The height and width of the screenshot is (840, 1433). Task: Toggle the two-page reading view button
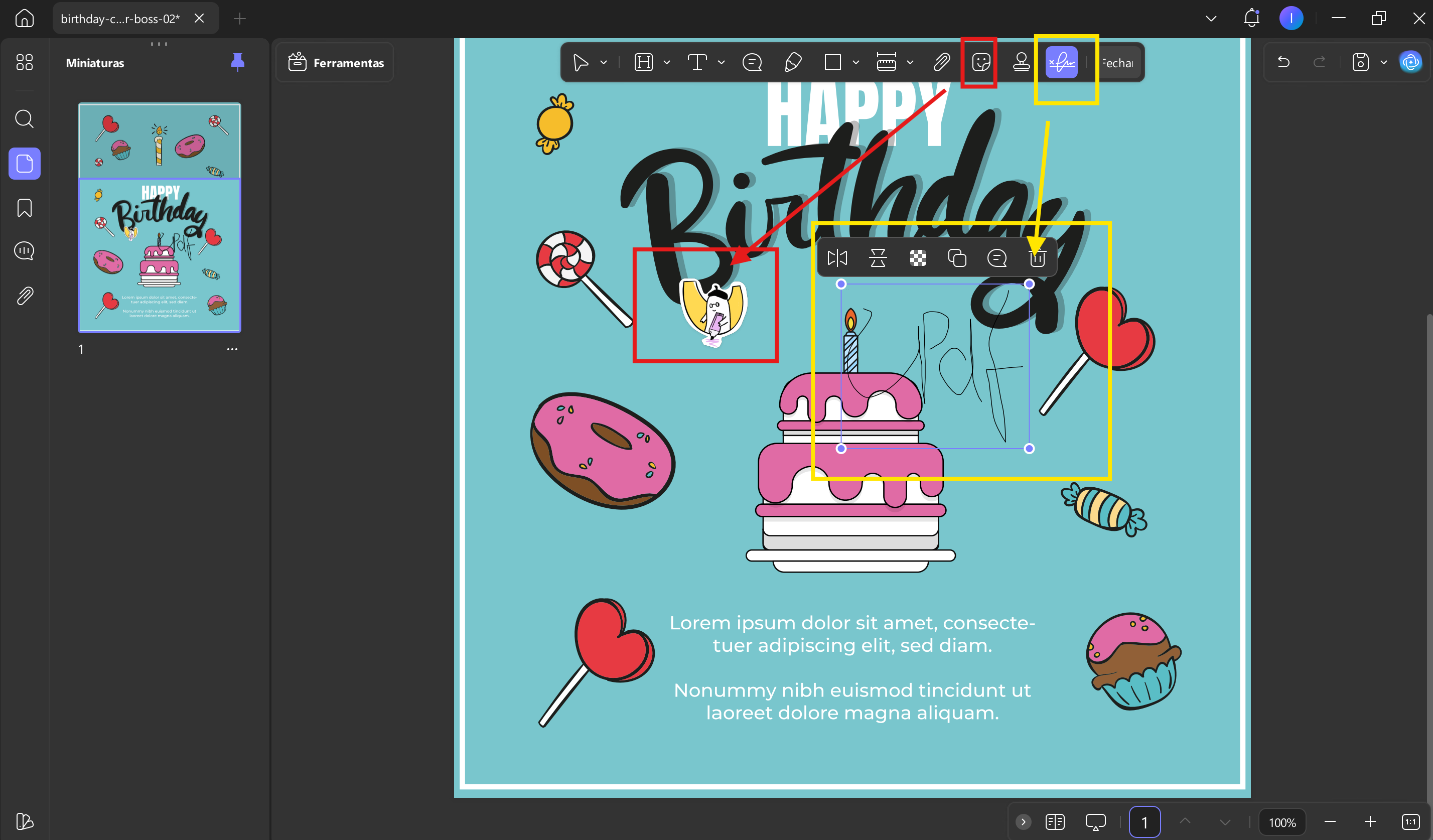(x=1055, y=822)
